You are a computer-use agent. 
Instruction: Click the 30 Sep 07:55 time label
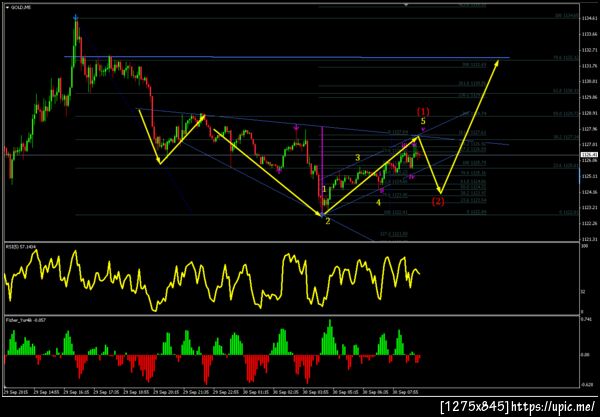pos(406,392)
